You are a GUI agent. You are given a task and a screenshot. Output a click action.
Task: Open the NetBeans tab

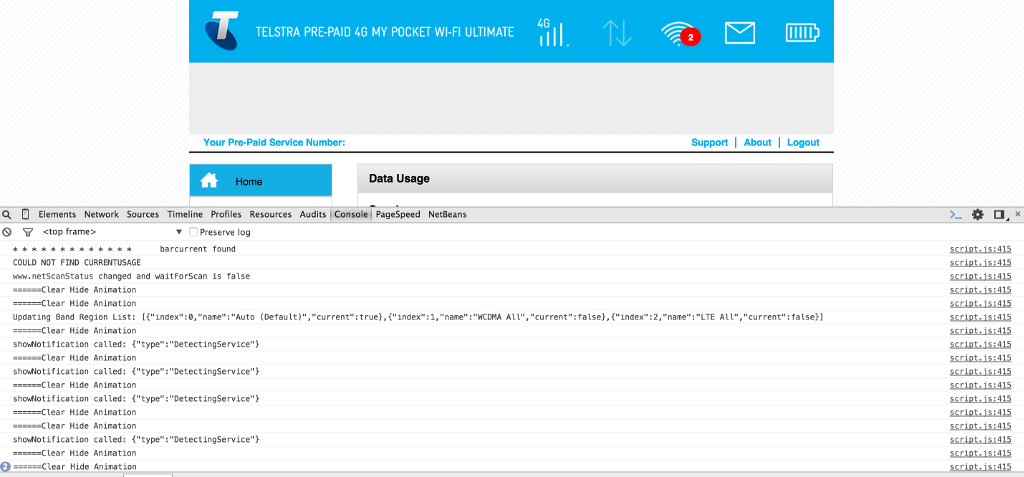447,214
